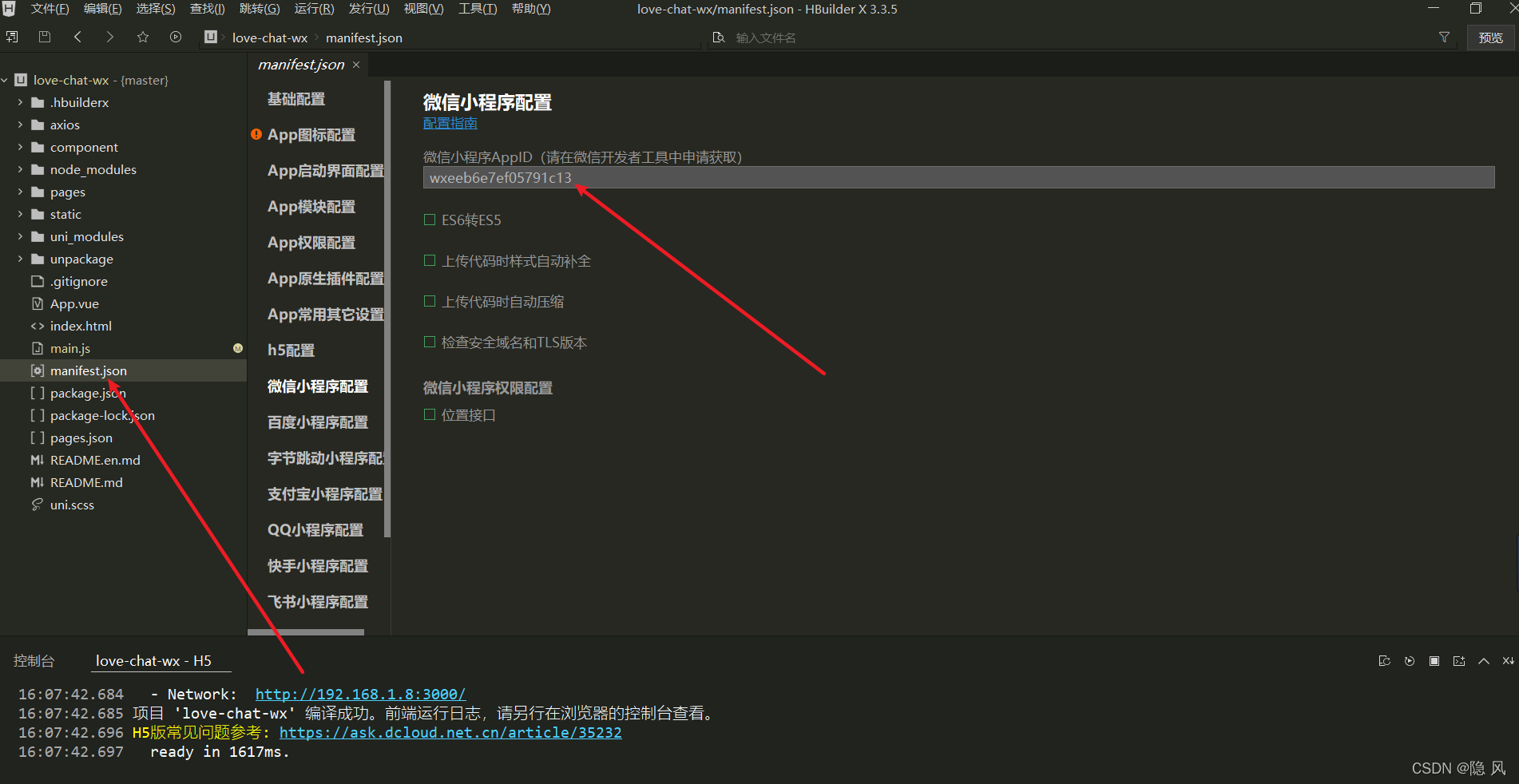Select h5配置 in manifest sidebar
The image size is (1519, 784).
click(x=291, y=350)
